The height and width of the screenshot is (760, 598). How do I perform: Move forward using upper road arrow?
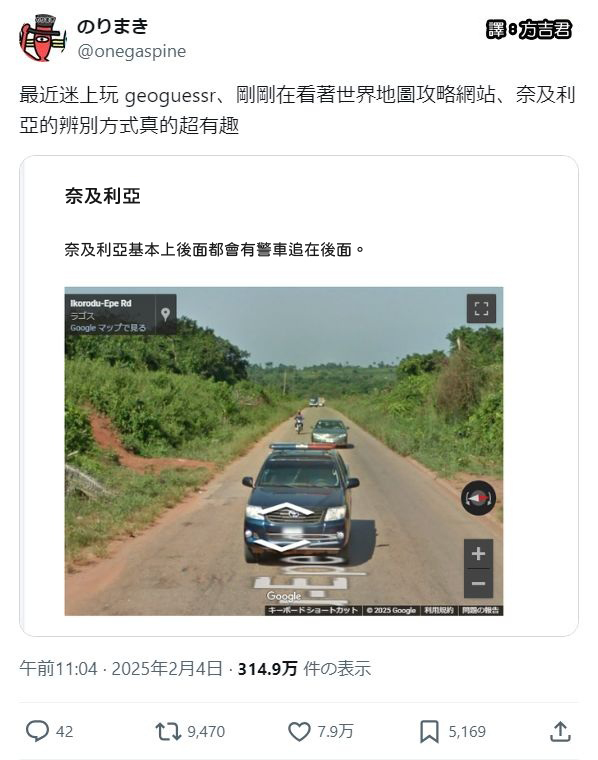(287, 509)
